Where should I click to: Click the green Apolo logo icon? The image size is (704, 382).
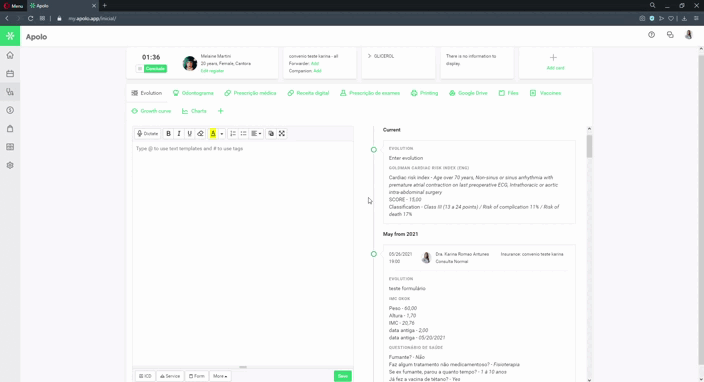pyautogui.click(x=10, y=36)
